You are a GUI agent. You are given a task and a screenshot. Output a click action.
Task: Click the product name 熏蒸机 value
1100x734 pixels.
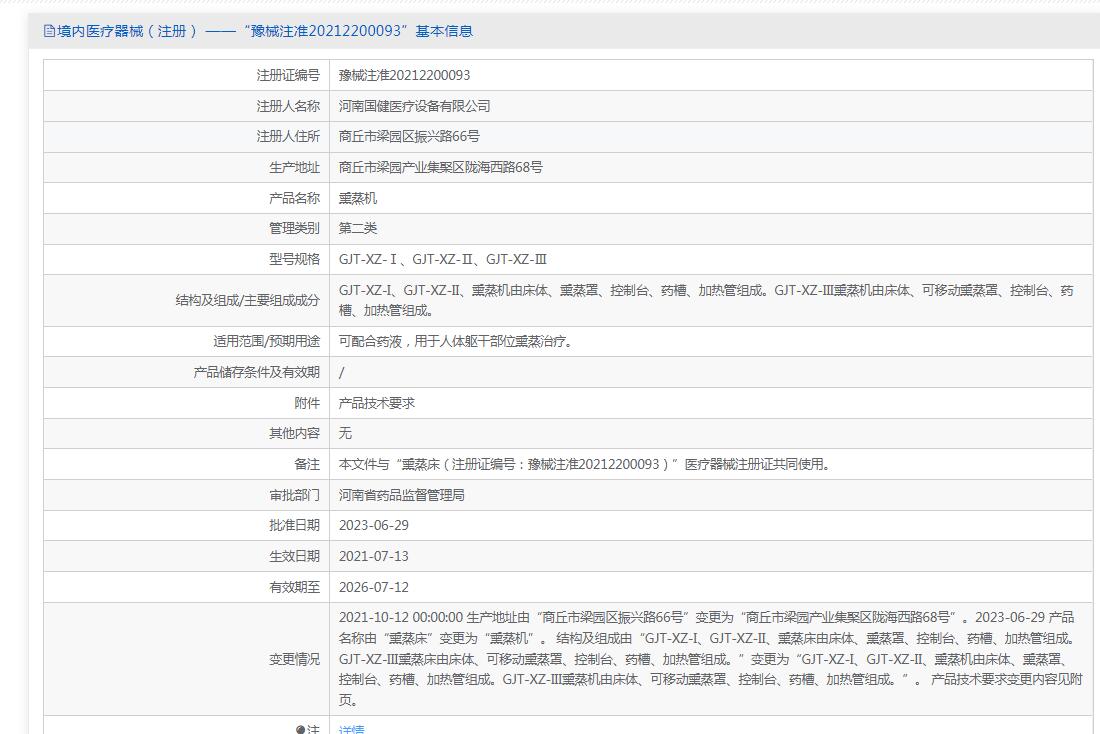pos(358,198)
